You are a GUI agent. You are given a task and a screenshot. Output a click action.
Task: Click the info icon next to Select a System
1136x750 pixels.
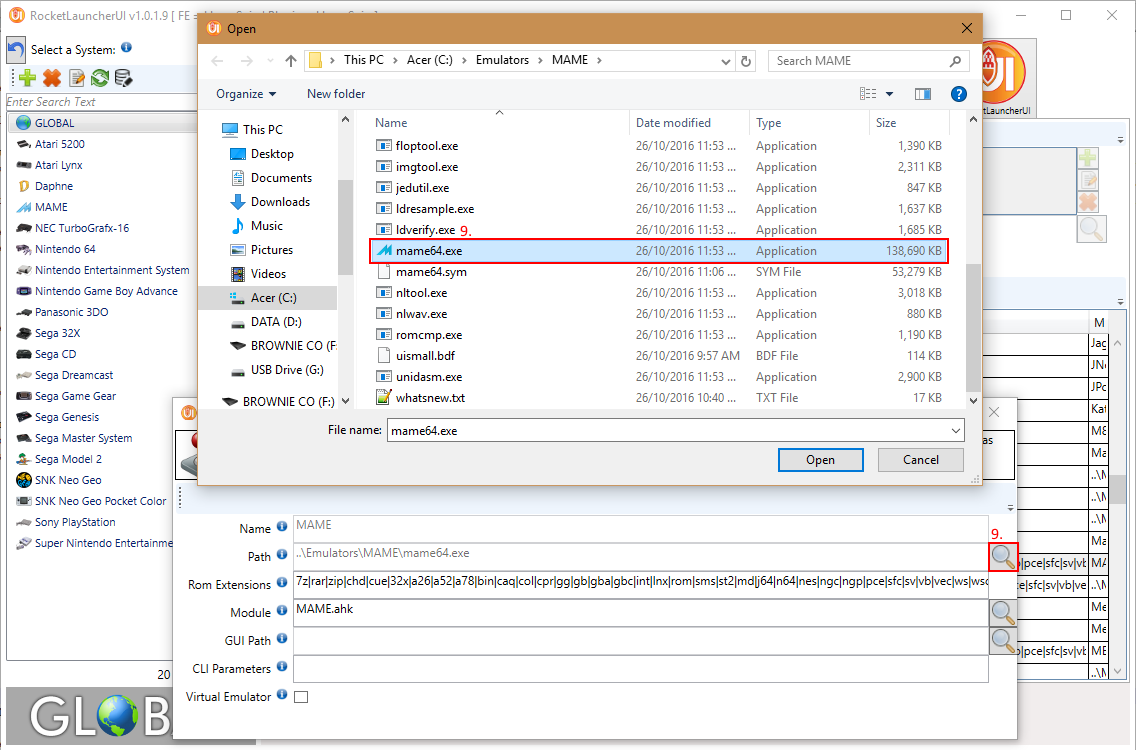(x=127, y=47)
